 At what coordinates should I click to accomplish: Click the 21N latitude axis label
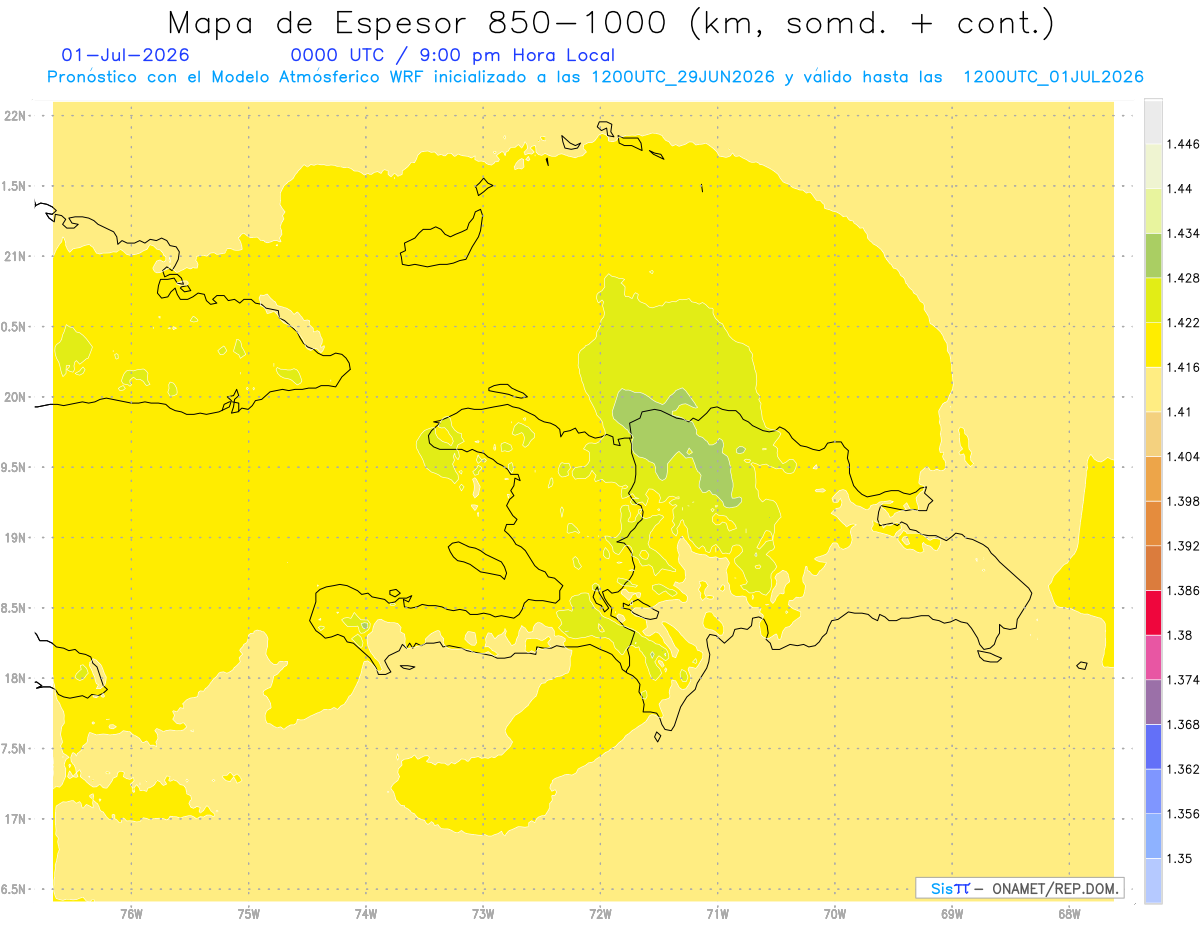click(16, 256)
